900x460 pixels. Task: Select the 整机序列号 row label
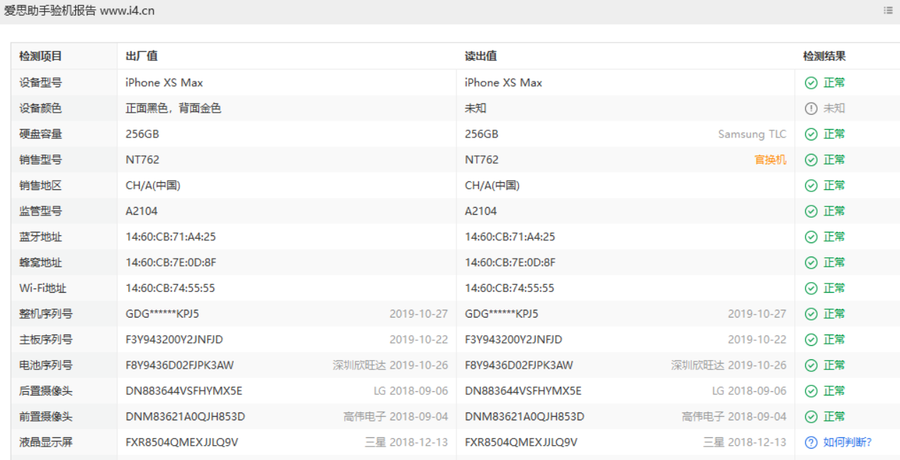coord(46,314)
